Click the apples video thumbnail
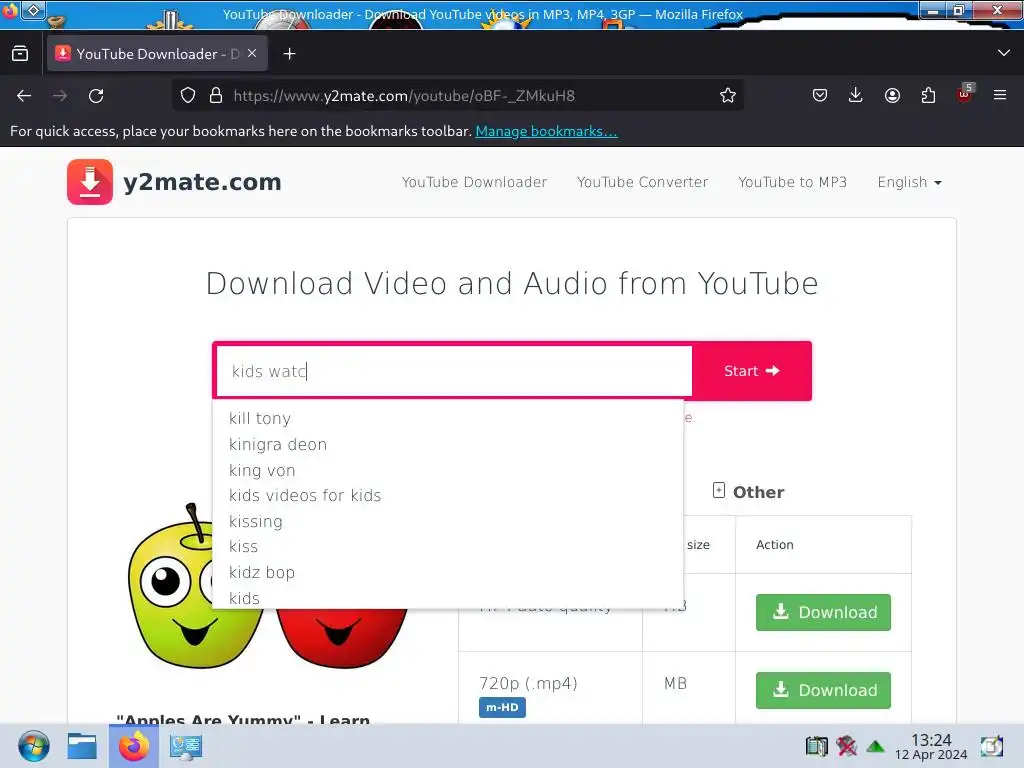 (268, 586)
